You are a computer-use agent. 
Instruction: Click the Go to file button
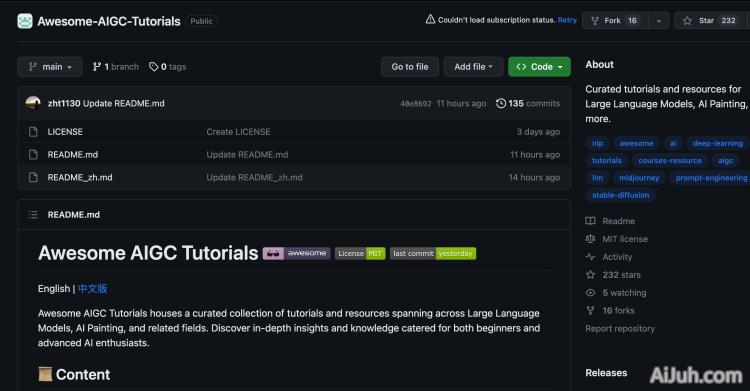pos(410,67)
